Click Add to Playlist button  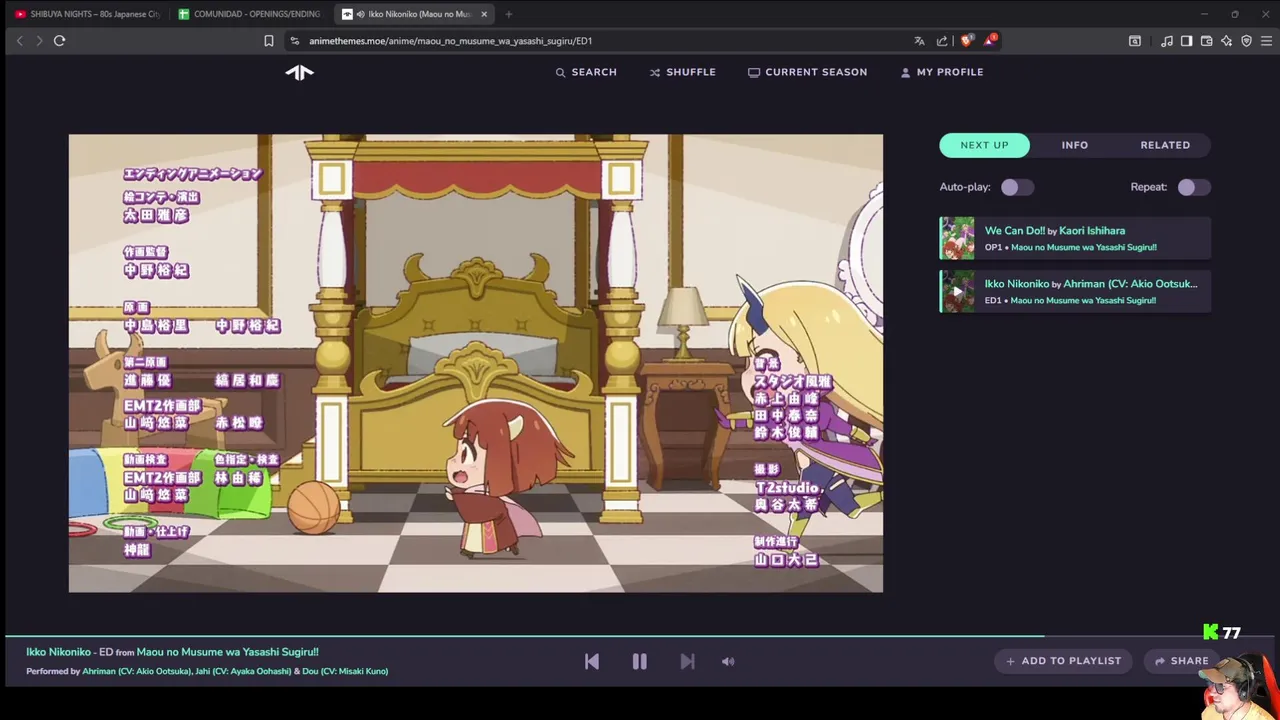(1063, 661)
